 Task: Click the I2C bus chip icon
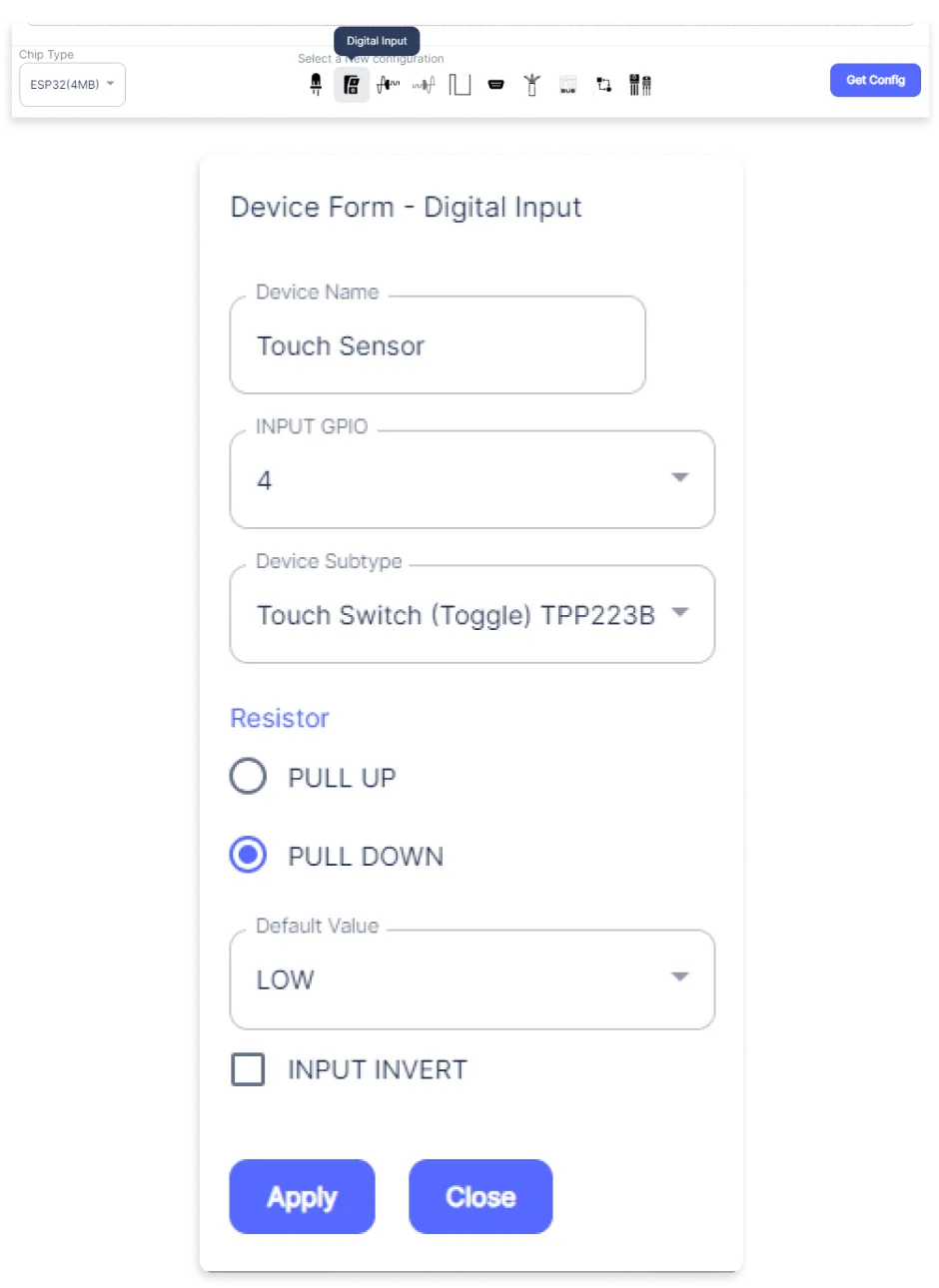pyautogui.click(x=567, y=85)
